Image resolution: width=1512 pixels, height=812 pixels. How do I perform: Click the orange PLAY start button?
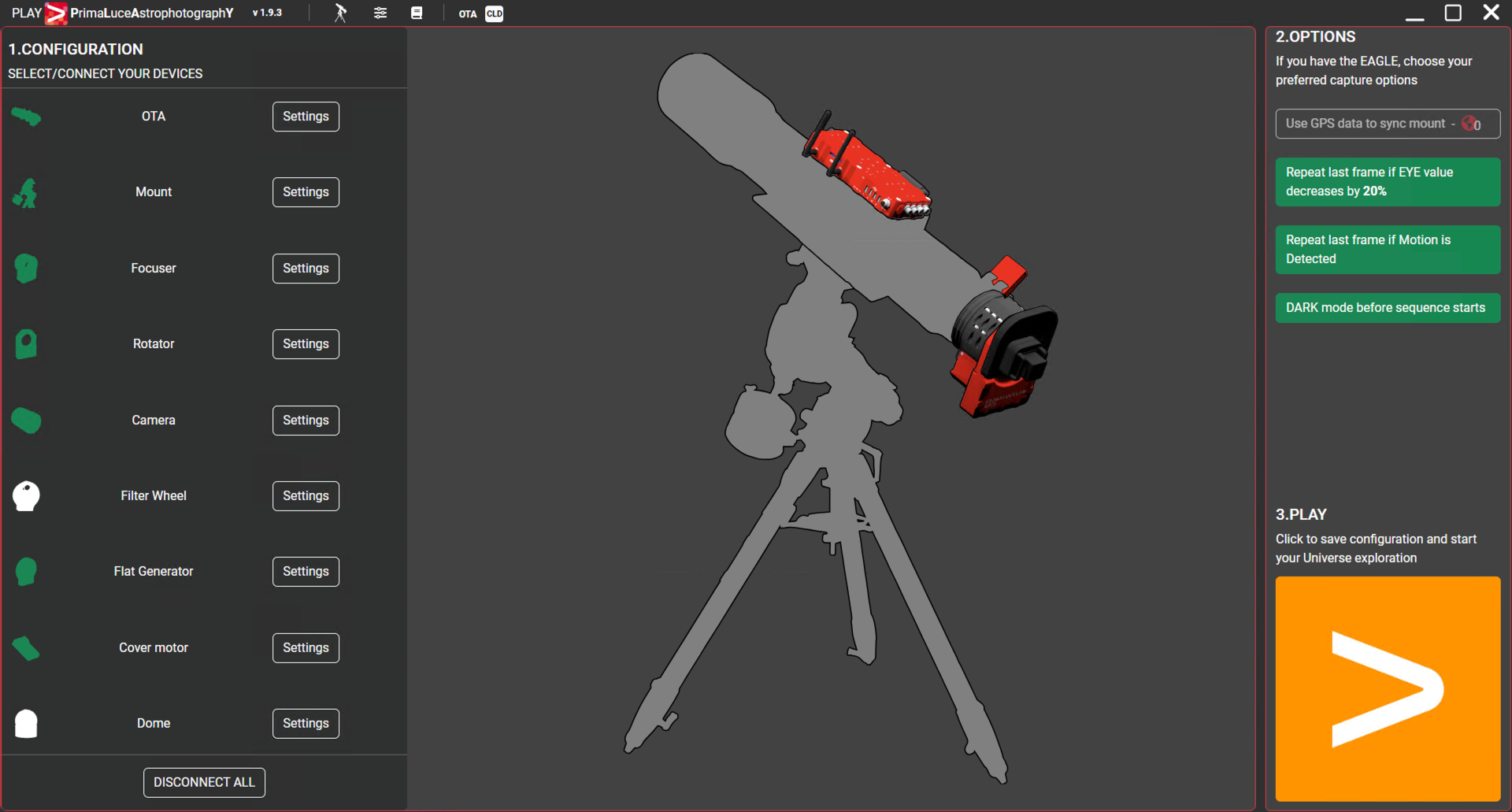(1388, 689)
